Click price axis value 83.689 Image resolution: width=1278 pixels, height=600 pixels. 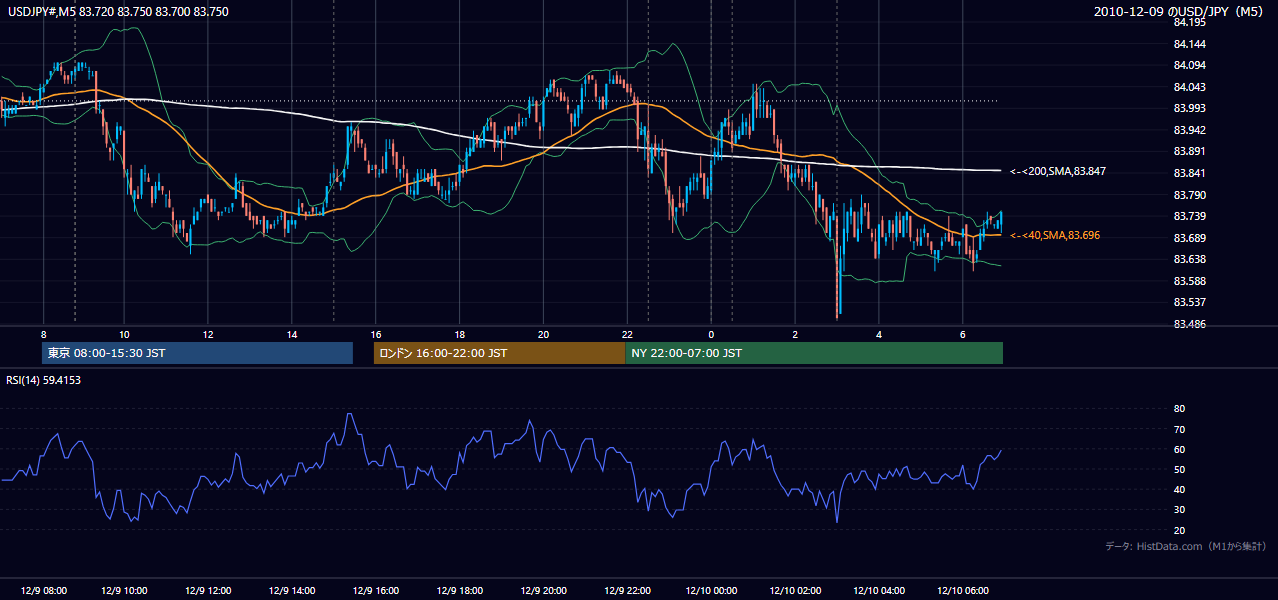pos(1190,237)
